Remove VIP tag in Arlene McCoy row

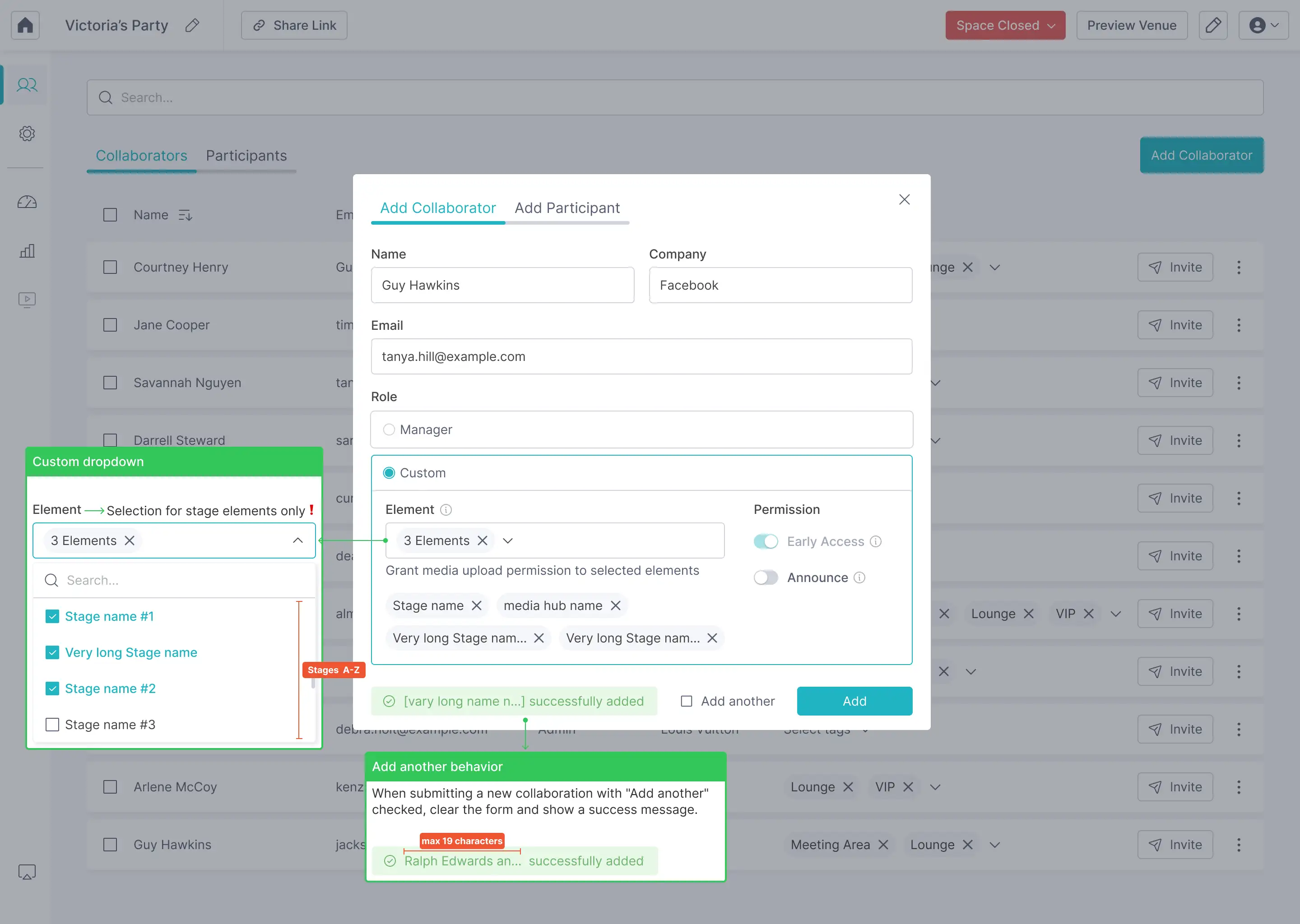[x=908, y=787]
